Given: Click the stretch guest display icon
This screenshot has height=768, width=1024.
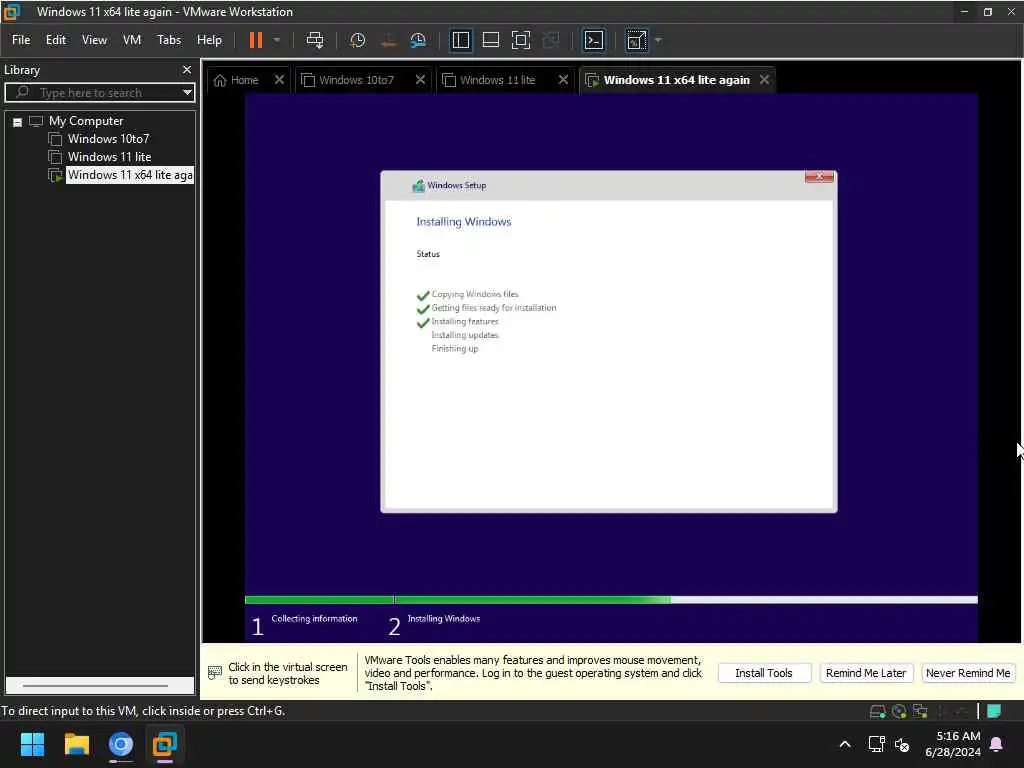Looking at the screenshot, I should (x=636, y=40).
